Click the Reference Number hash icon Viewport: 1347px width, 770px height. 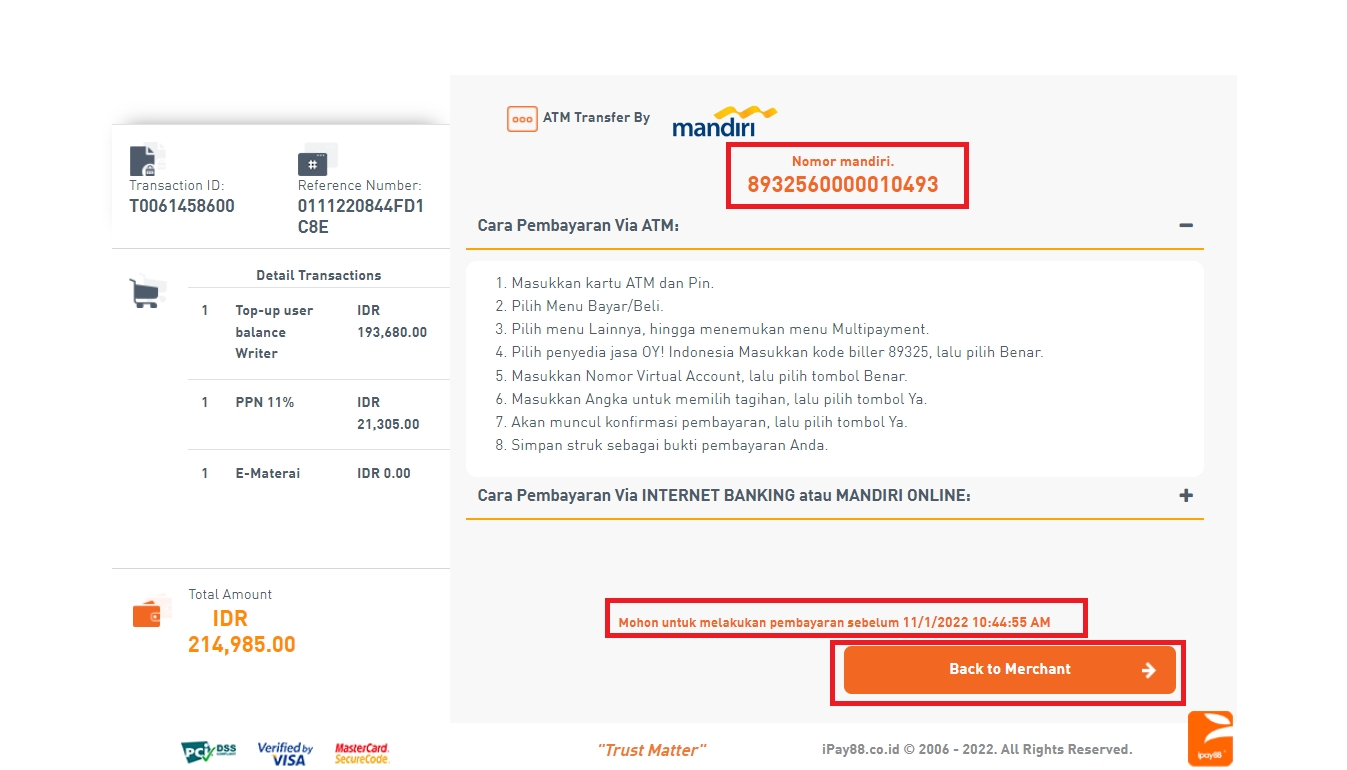tap(316, 161)
